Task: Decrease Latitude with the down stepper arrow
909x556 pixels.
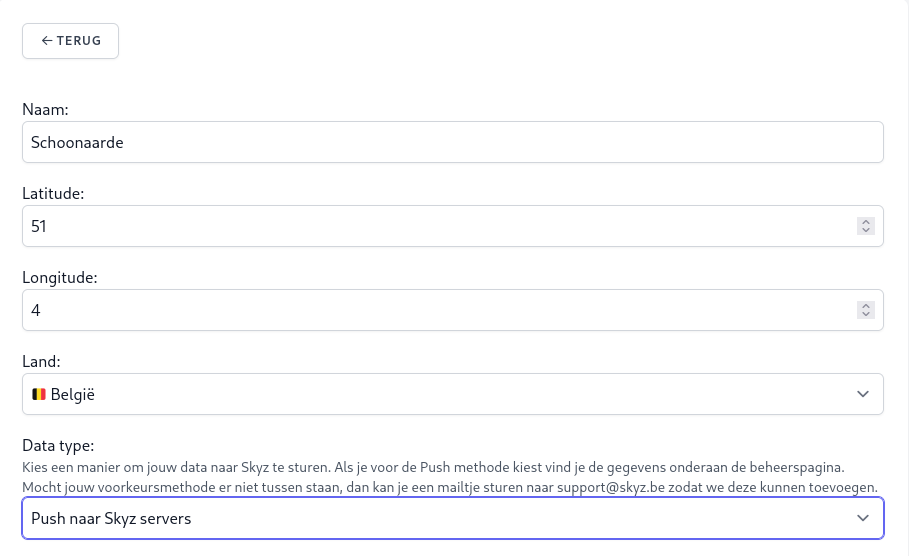Action: 866,231
